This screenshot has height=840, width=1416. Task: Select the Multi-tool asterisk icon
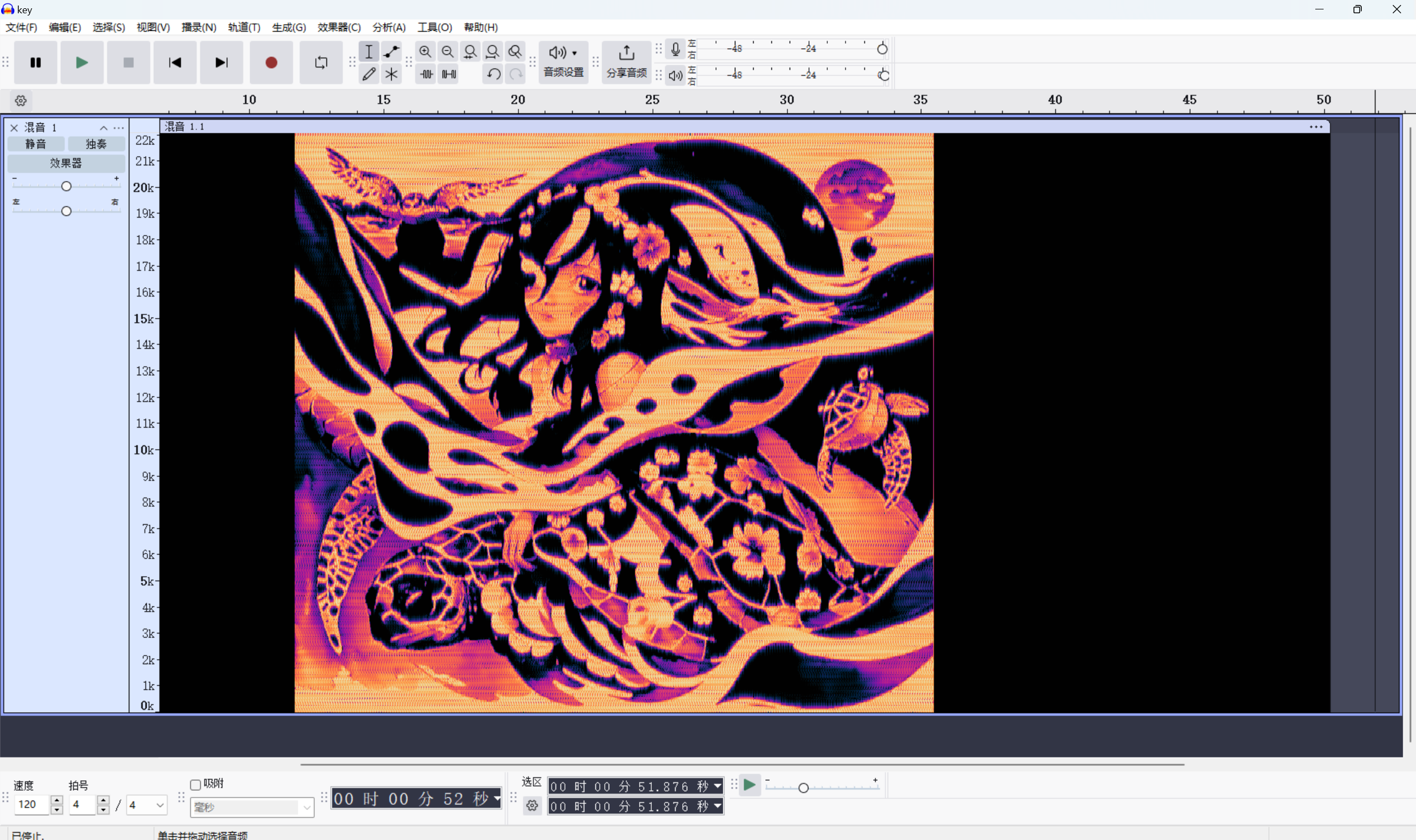click(391, 74)
